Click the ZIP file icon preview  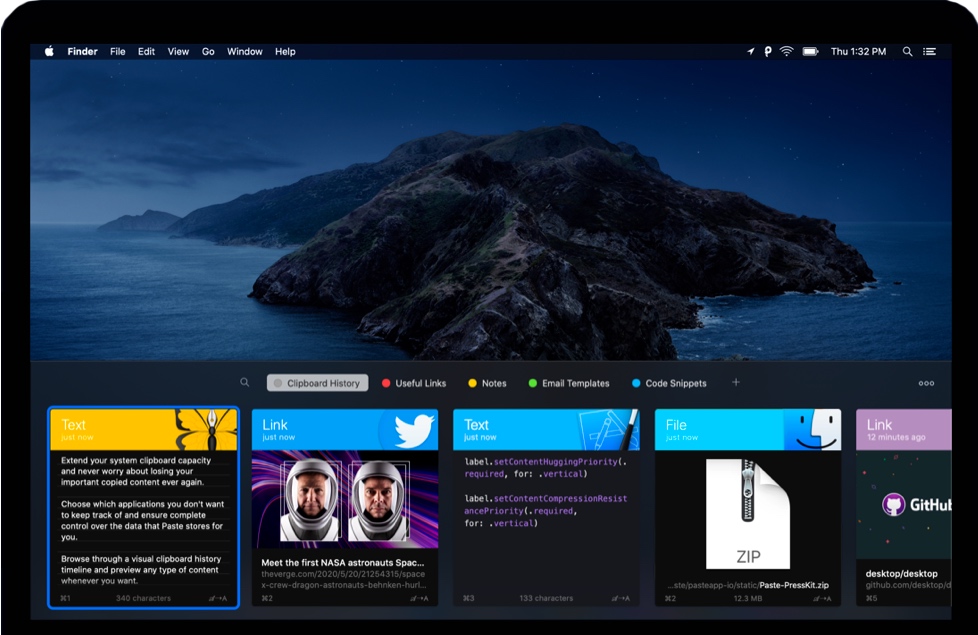(x=748, y=514)
